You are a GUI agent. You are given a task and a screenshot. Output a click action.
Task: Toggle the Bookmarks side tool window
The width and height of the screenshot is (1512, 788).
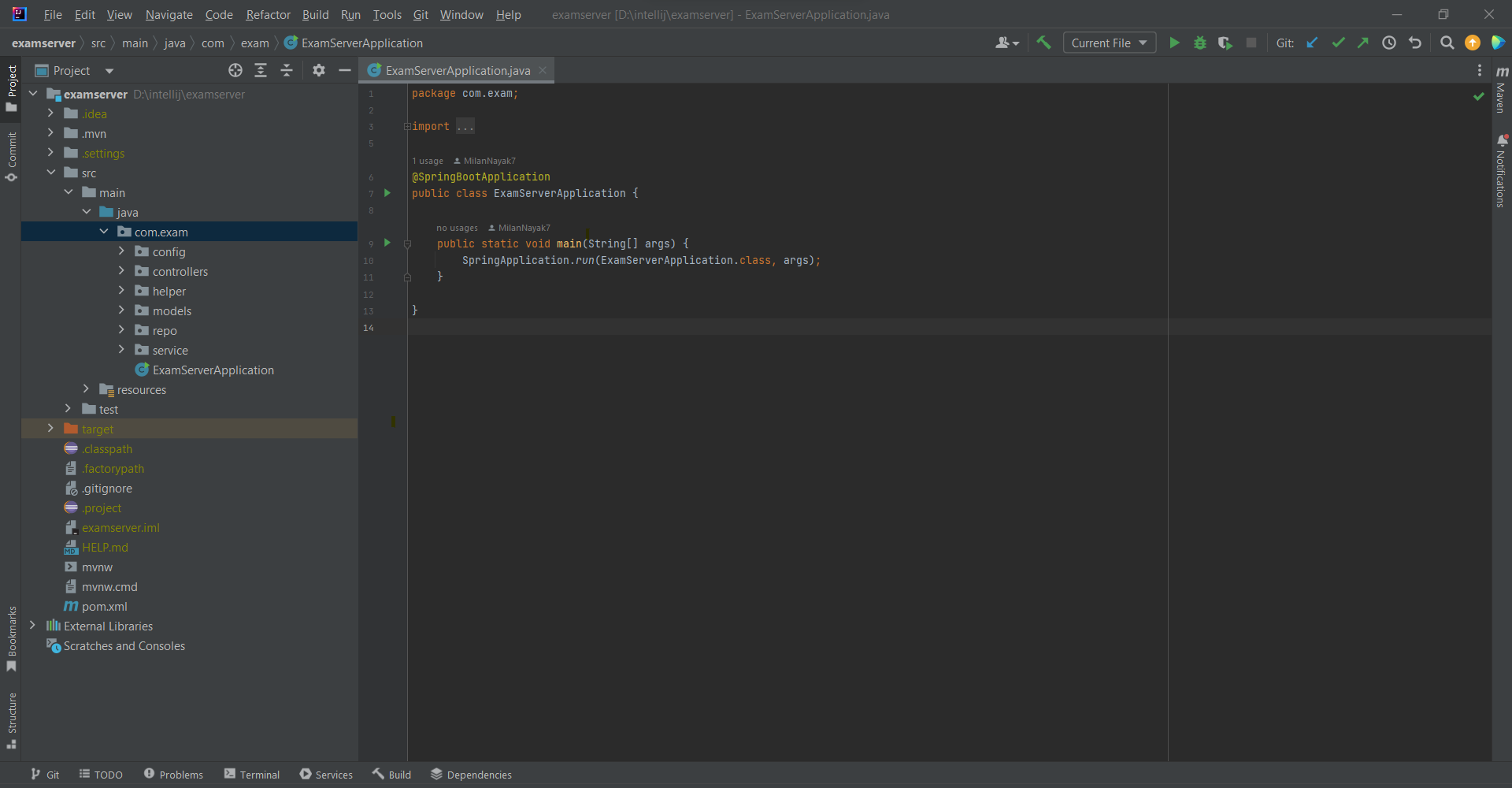coord(12,639)
